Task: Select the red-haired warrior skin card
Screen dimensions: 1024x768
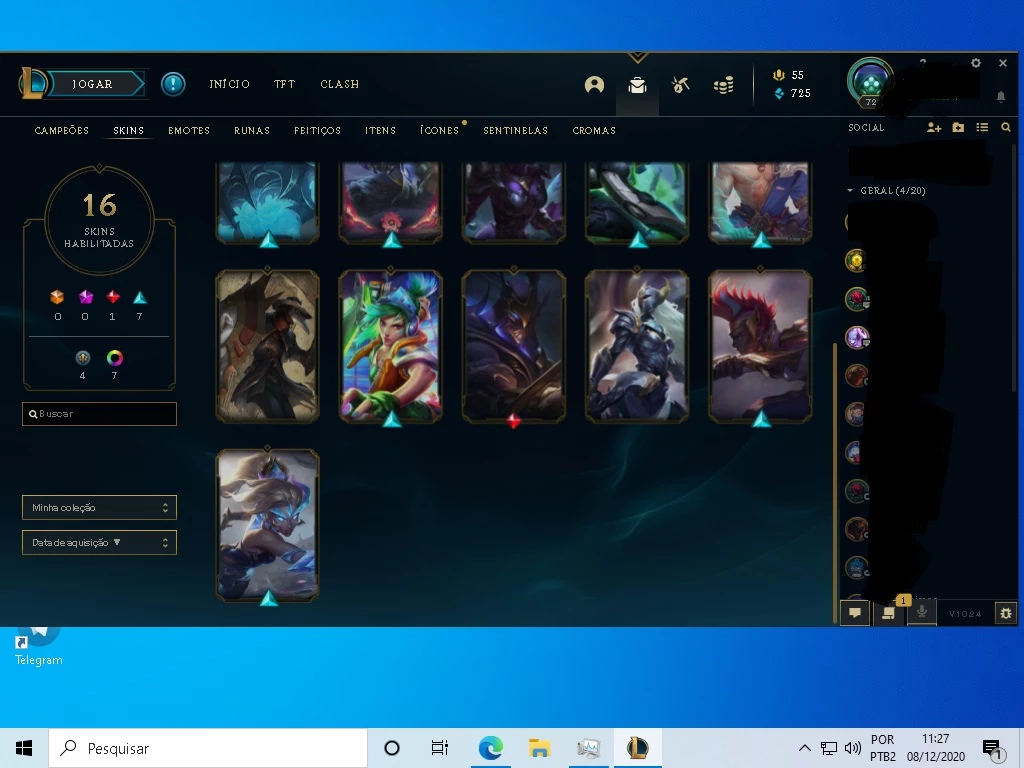Action: [x=760, y=346]
